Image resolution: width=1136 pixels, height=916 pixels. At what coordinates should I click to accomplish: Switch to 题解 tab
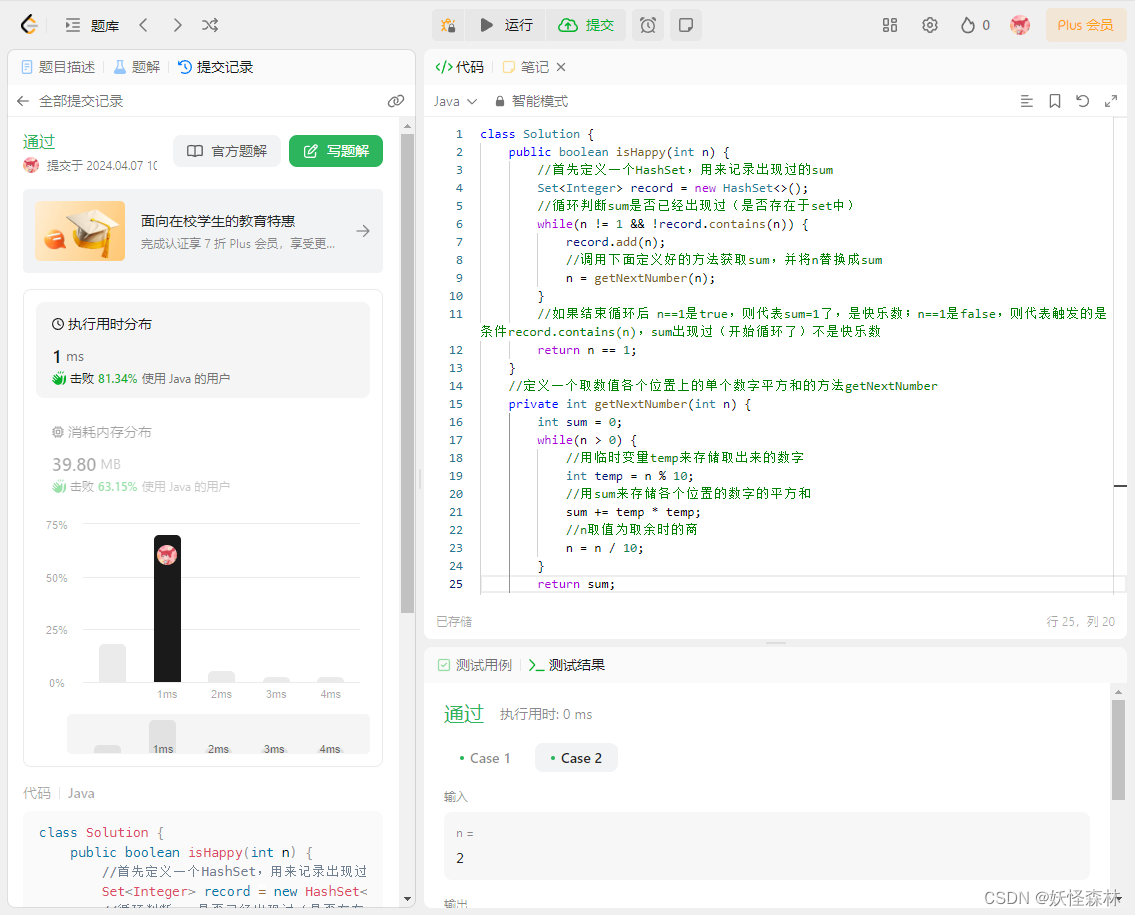[x=137, y=67]
